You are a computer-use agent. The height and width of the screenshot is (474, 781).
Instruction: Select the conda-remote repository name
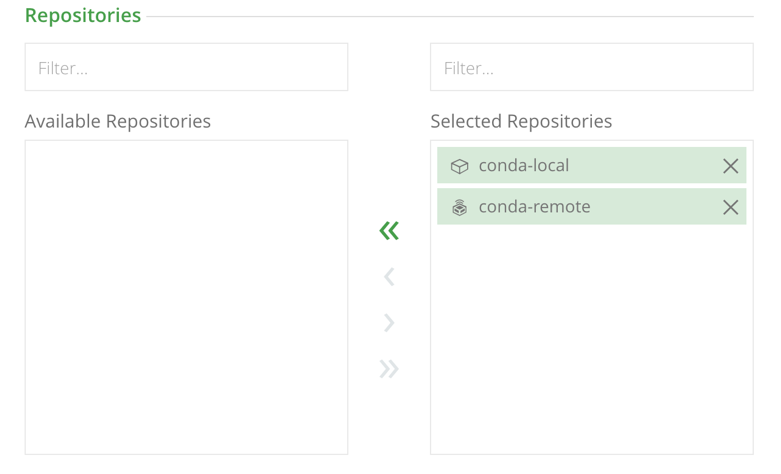534,207
